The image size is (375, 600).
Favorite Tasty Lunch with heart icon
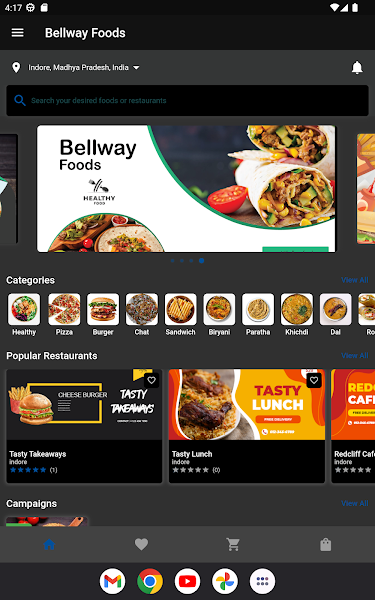[314, 380]
